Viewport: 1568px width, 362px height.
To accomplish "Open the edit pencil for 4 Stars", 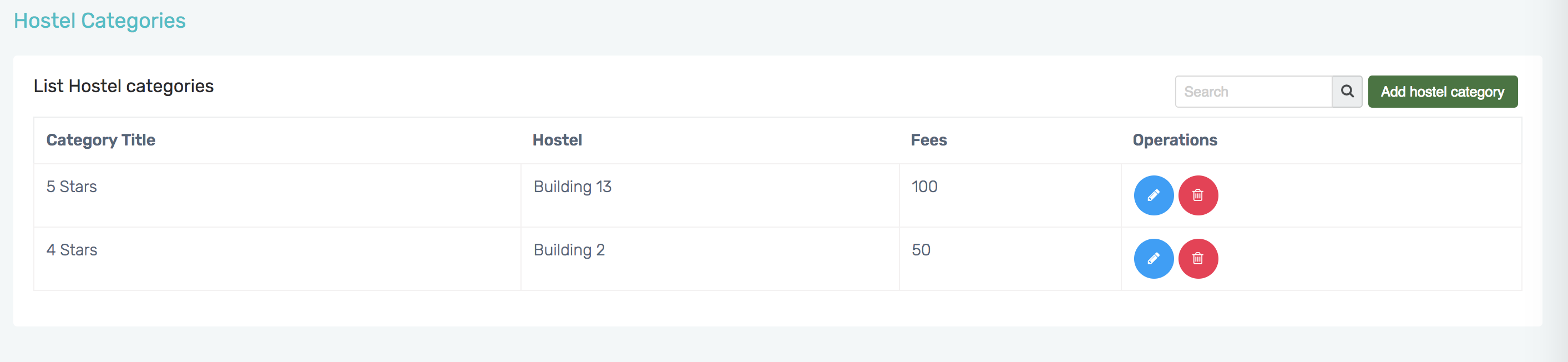I will click(1153, 259).
